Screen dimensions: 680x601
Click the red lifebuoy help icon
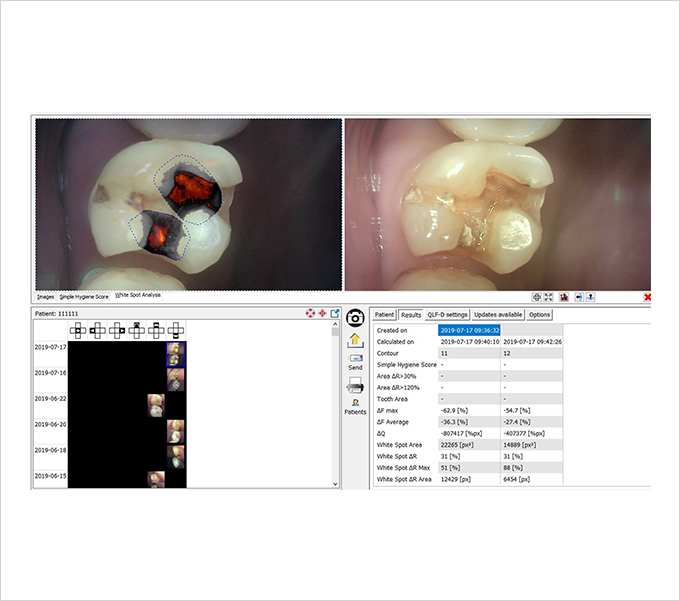pyautogui.click(x=310, y=314)
